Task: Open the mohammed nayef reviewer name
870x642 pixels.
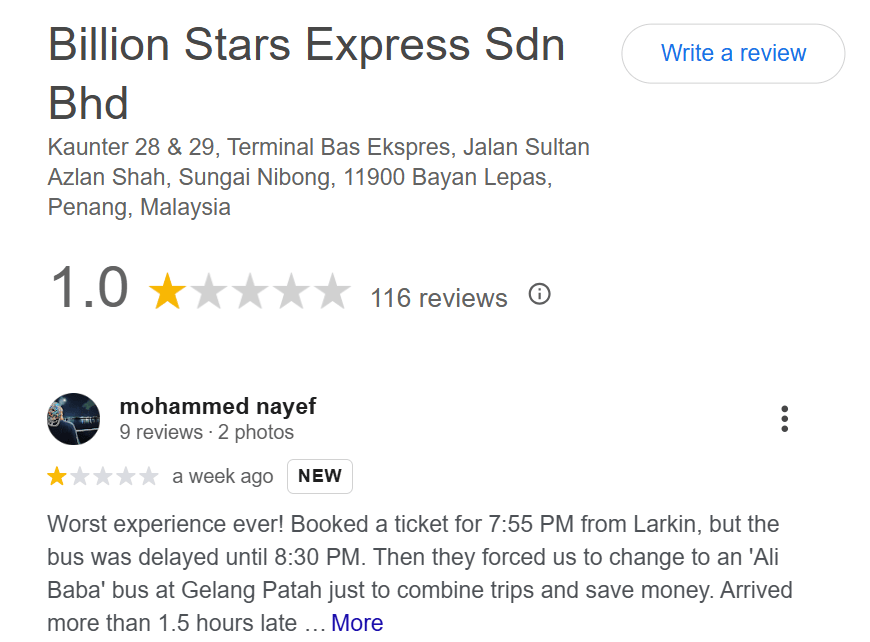Action: coord(218,406)
